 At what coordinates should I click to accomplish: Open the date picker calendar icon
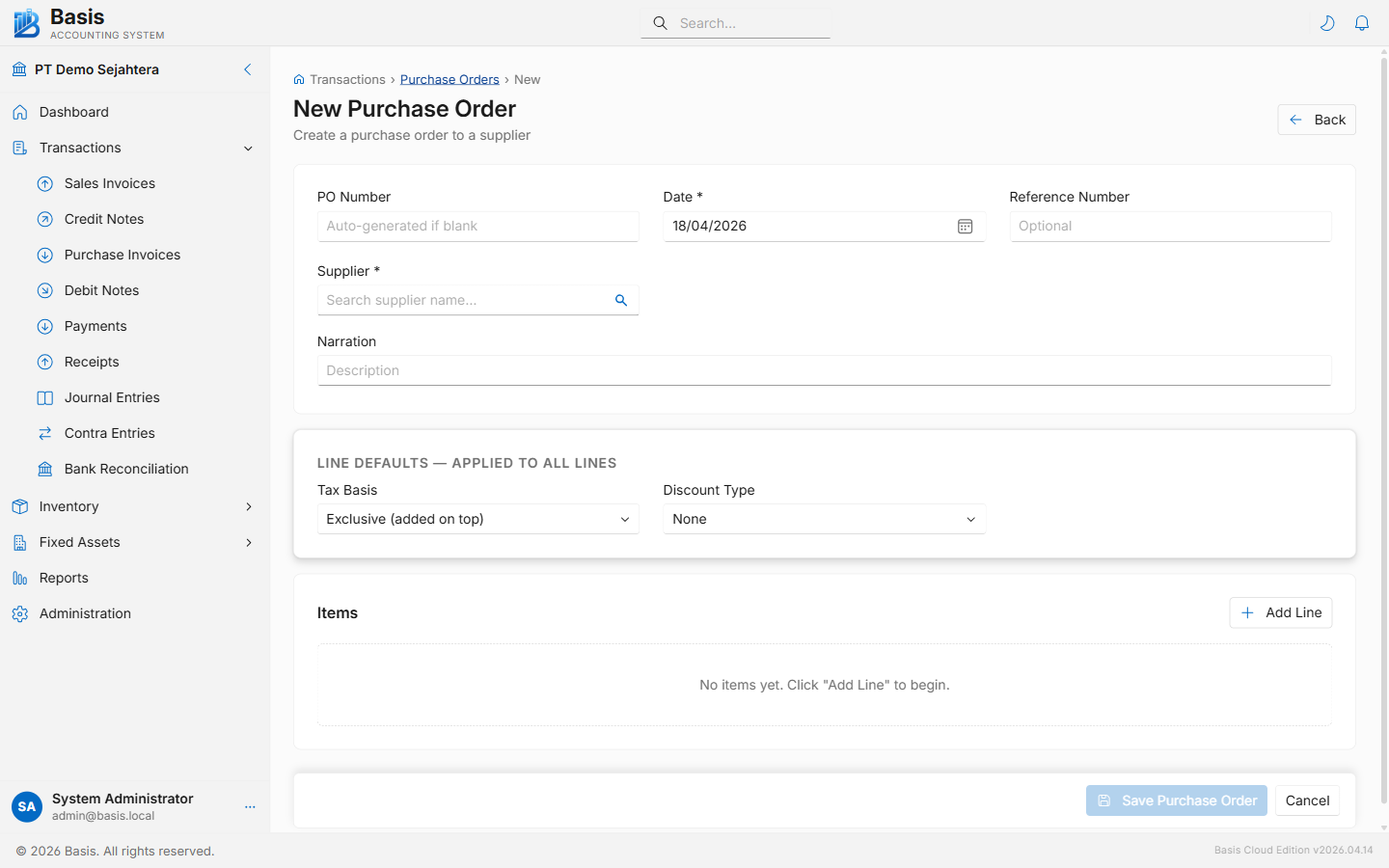[965, 226]
